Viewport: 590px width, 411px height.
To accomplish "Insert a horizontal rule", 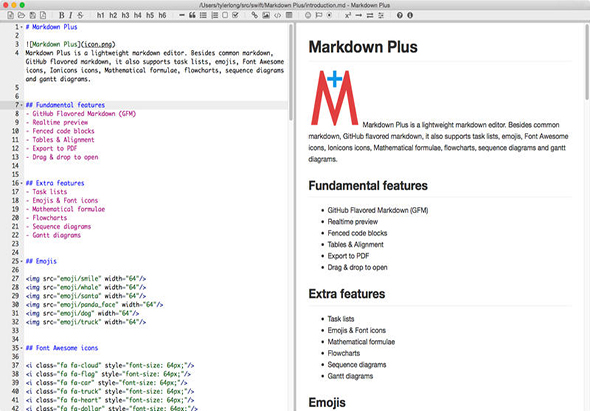I will click(182, 15).
